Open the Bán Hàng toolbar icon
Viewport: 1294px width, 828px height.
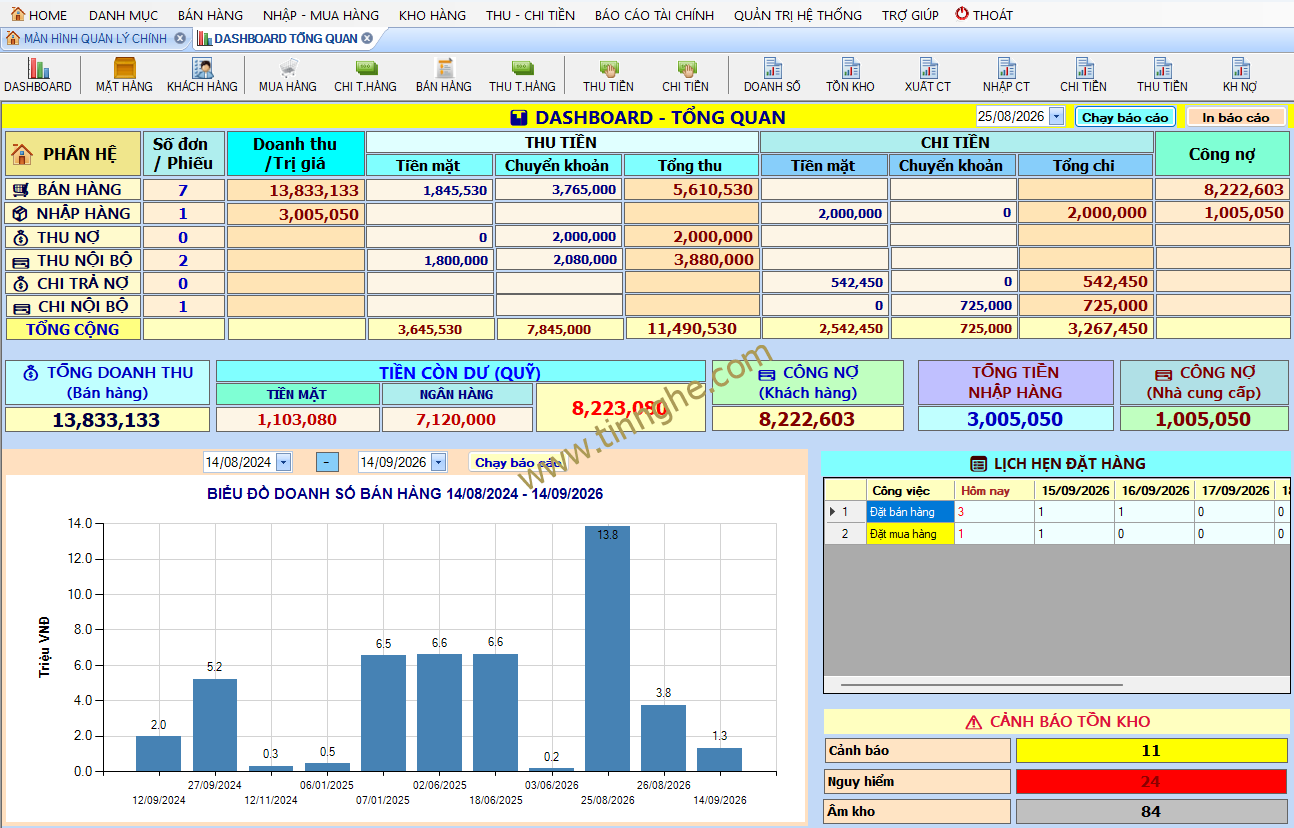(x=444, y=75)
